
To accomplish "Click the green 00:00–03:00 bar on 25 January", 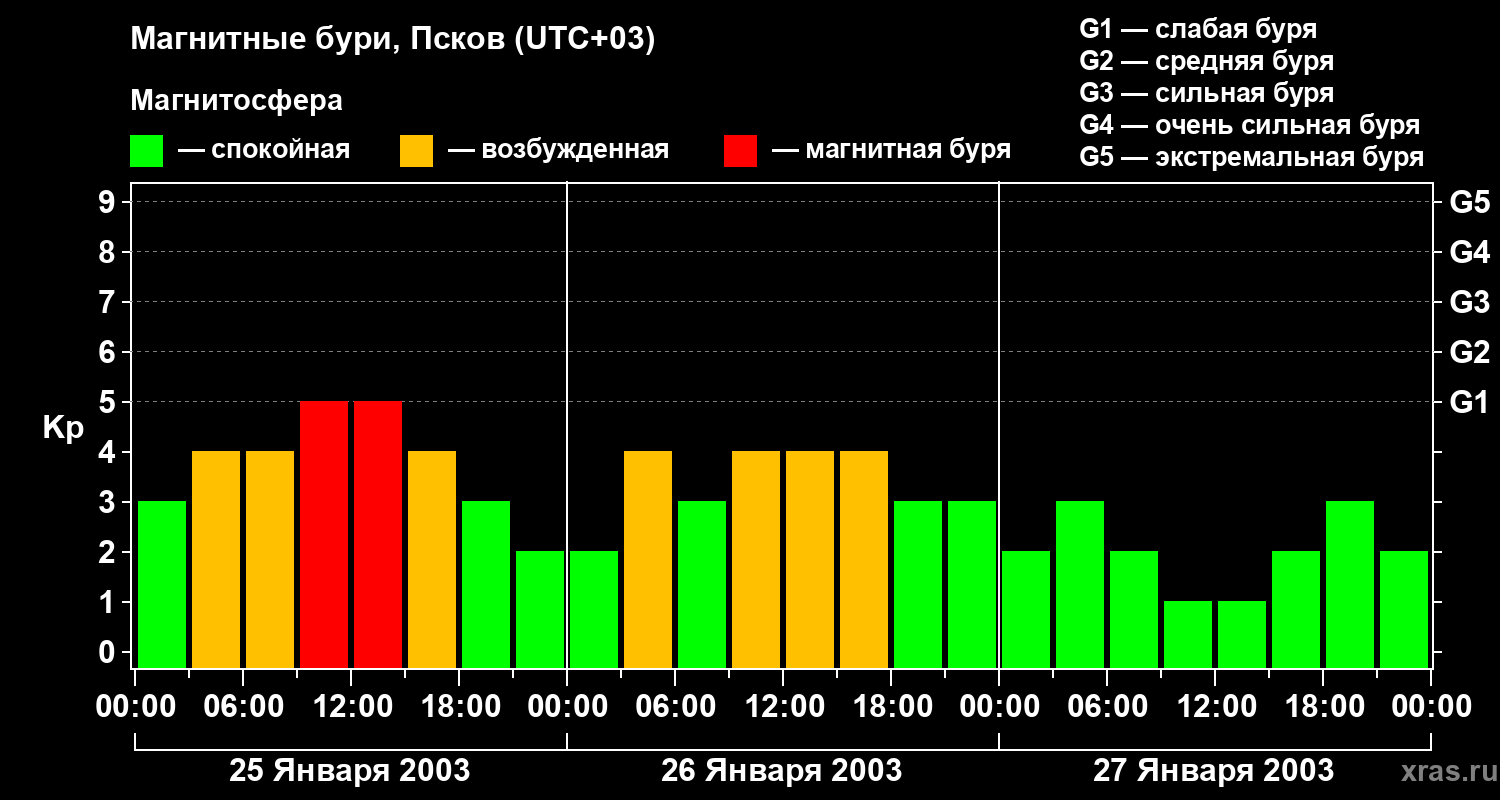I will 162,584.
